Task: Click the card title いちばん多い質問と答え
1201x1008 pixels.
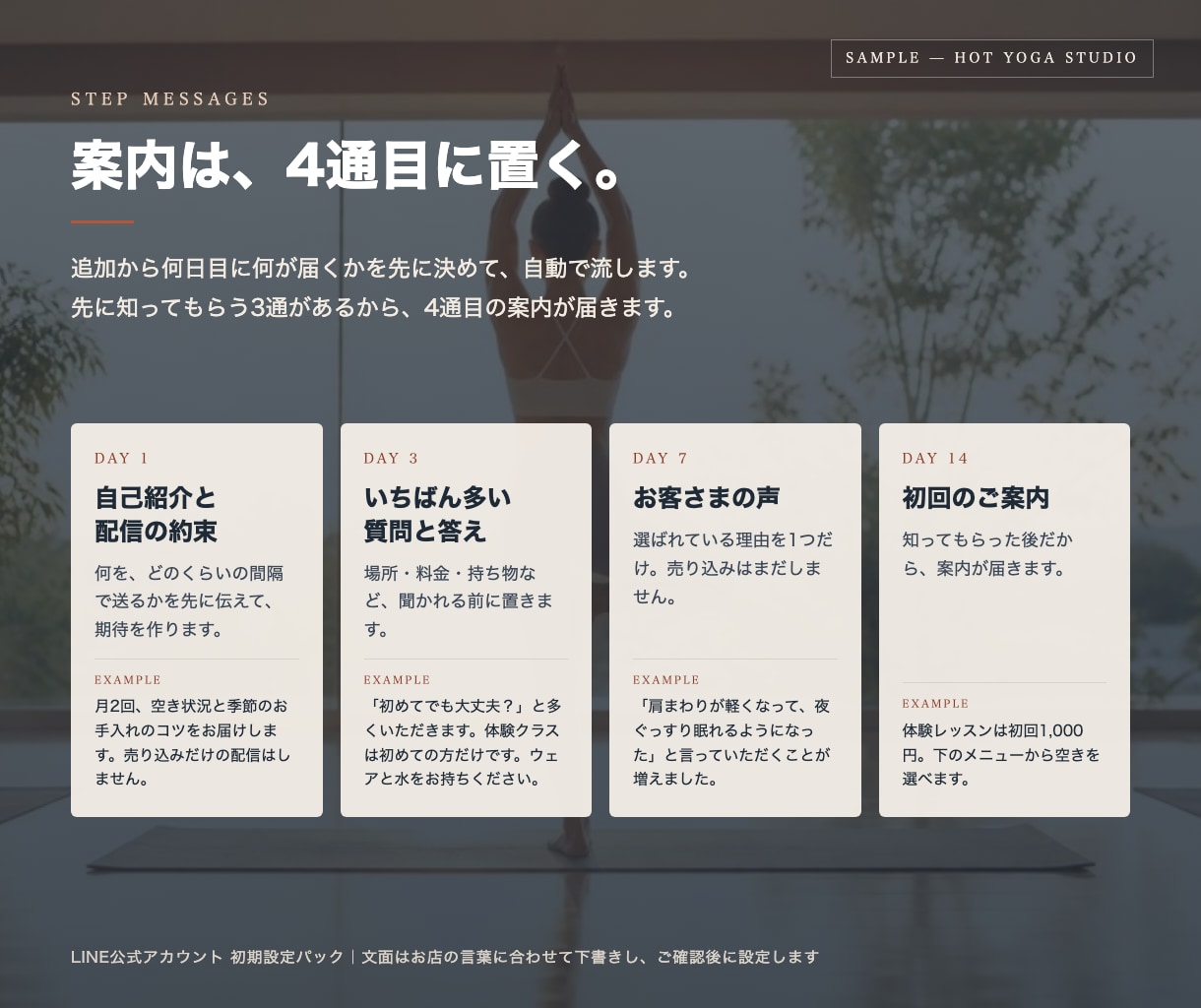Action: click(x=438, y=514)
